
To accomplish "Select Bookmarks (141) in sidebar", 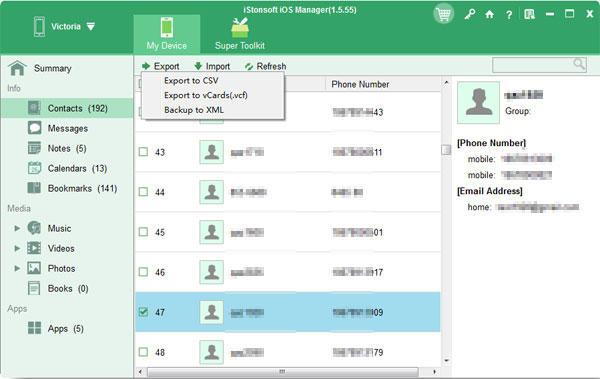I will 67,188.
